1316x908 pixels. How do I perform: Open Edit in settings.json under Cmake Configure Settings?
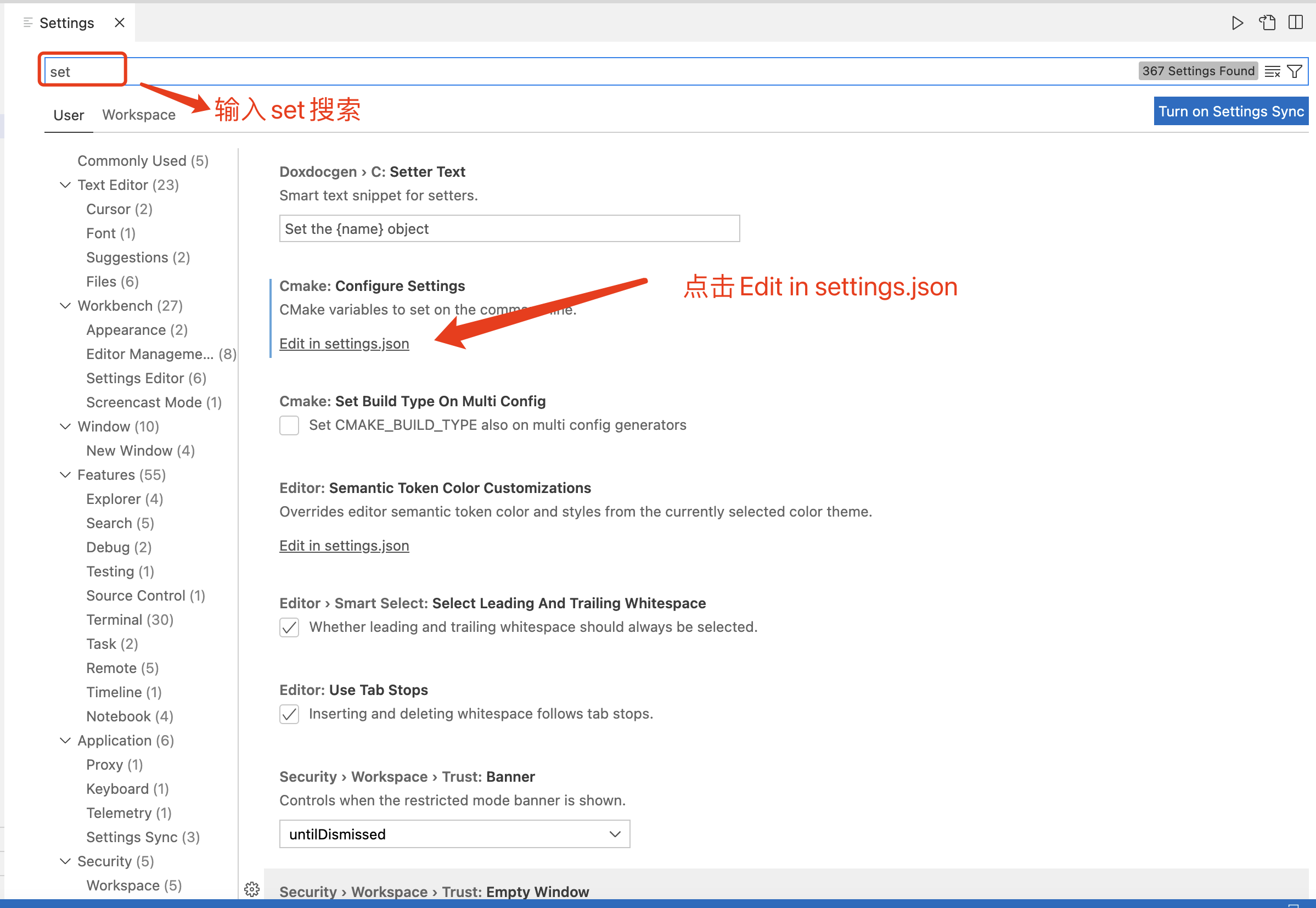point(344,344)
